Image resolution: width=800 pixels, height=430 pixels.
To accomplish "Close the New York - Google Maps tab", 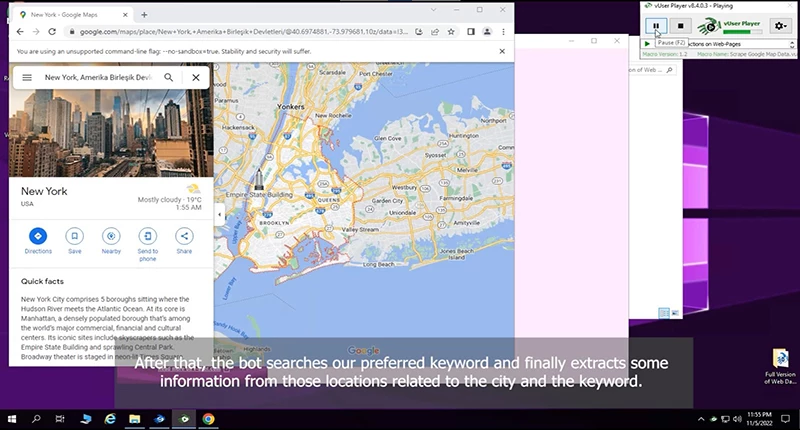I will click(x=125, y=15).
